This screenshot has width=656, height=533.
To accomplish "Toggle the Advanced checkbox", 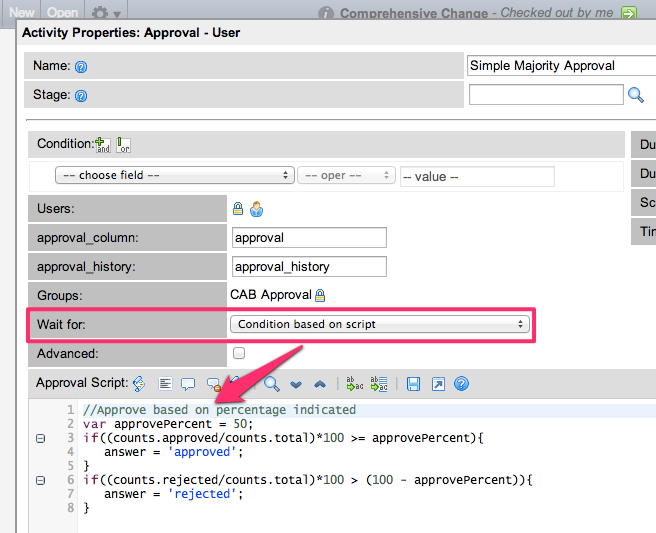I will (238, 353).
